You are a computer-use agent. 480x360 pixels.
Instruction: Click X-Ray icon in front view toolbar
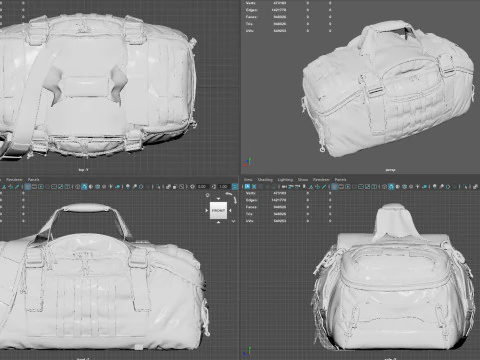[168, 187]
